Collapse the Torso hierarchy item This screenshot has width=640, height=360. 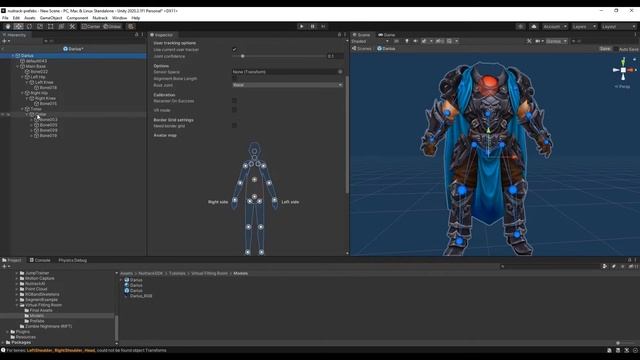click(x=22, y=109)
